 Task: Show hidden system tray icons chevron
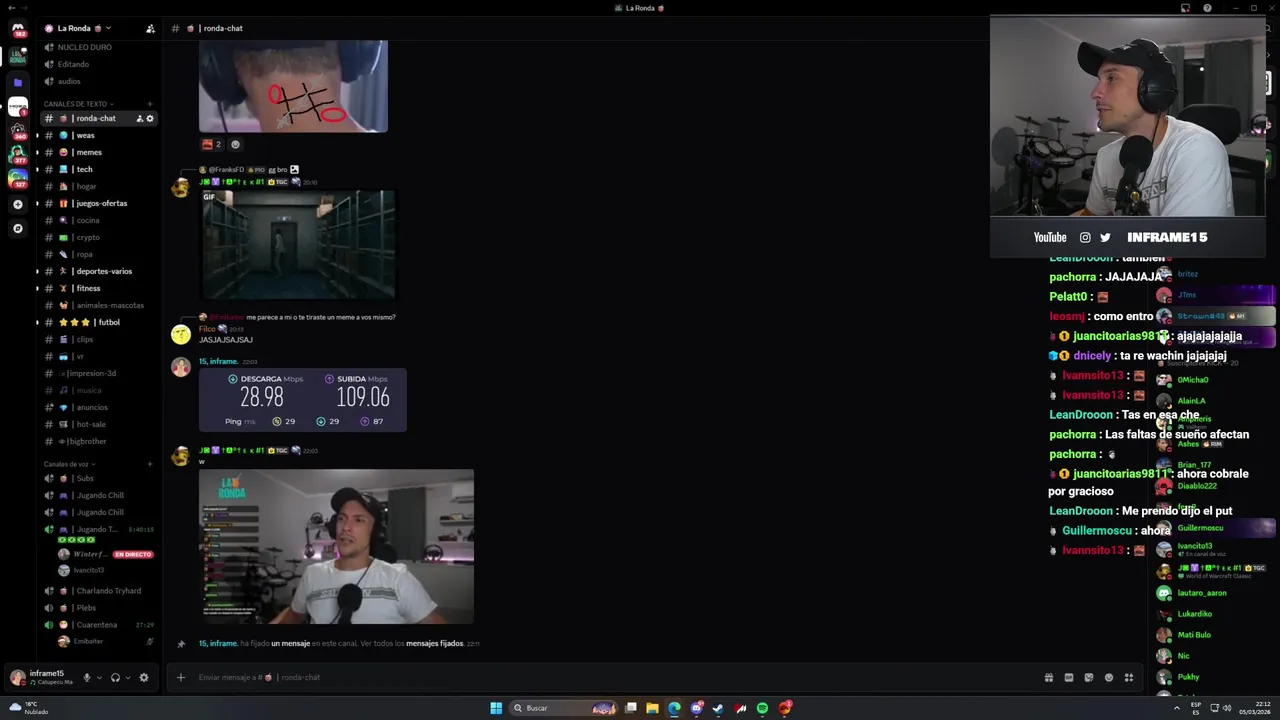(1177, 708)
